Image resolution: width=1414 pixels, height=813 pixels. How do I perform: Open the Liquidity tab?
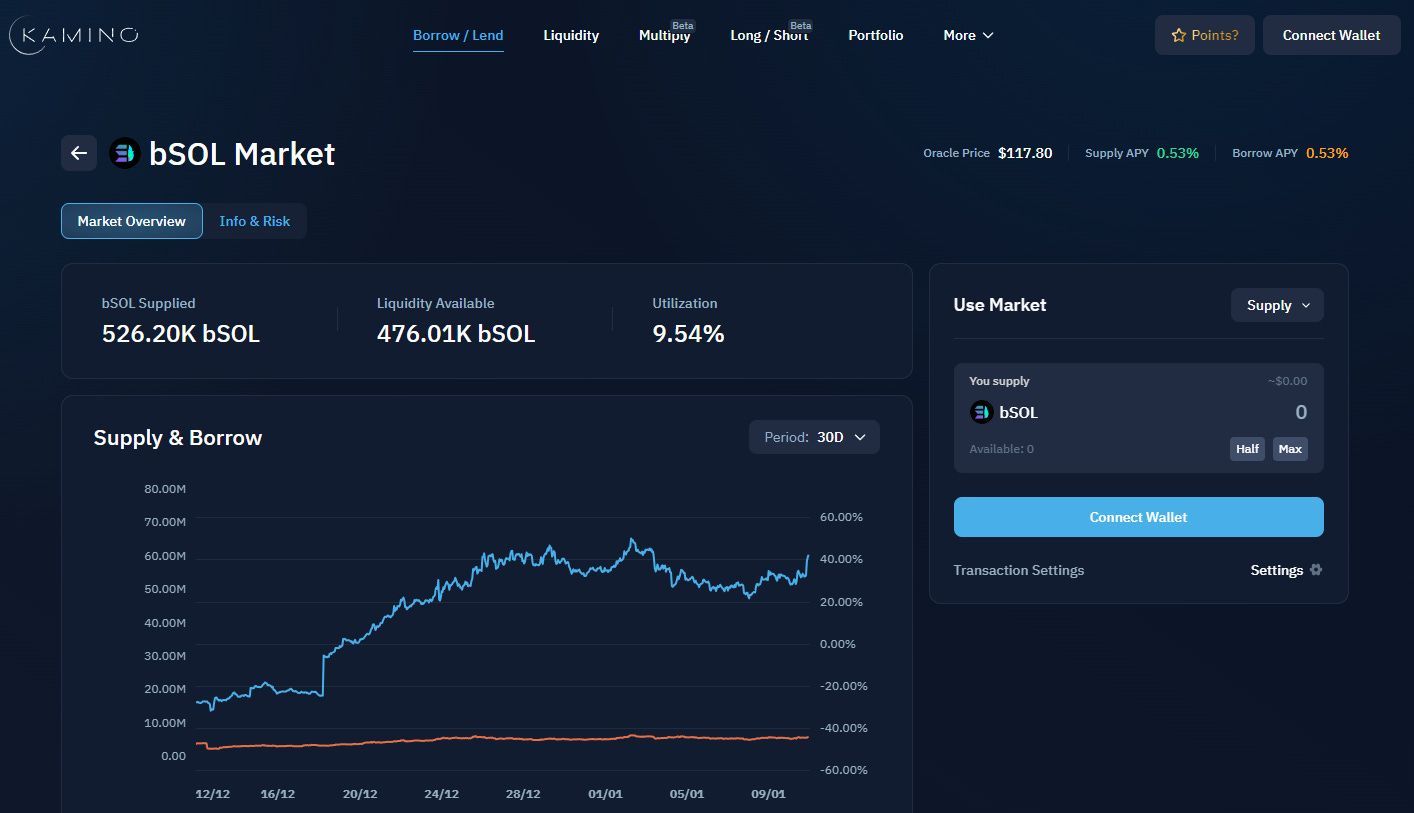pos(571,35)
